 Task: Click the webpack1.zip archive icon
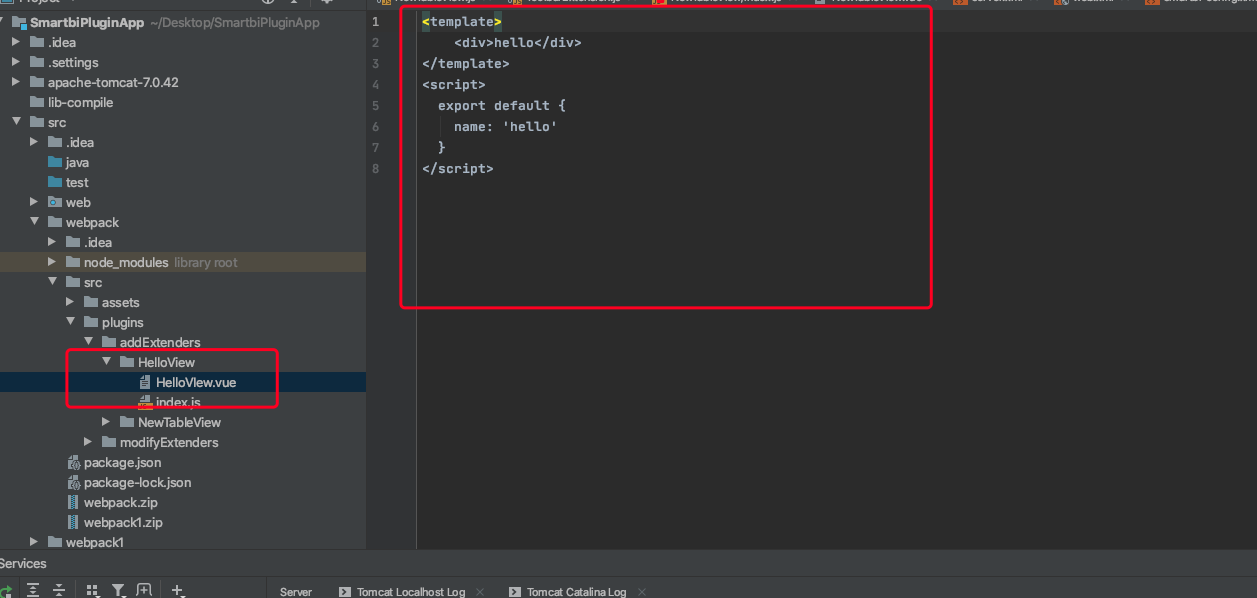[73, 522]
